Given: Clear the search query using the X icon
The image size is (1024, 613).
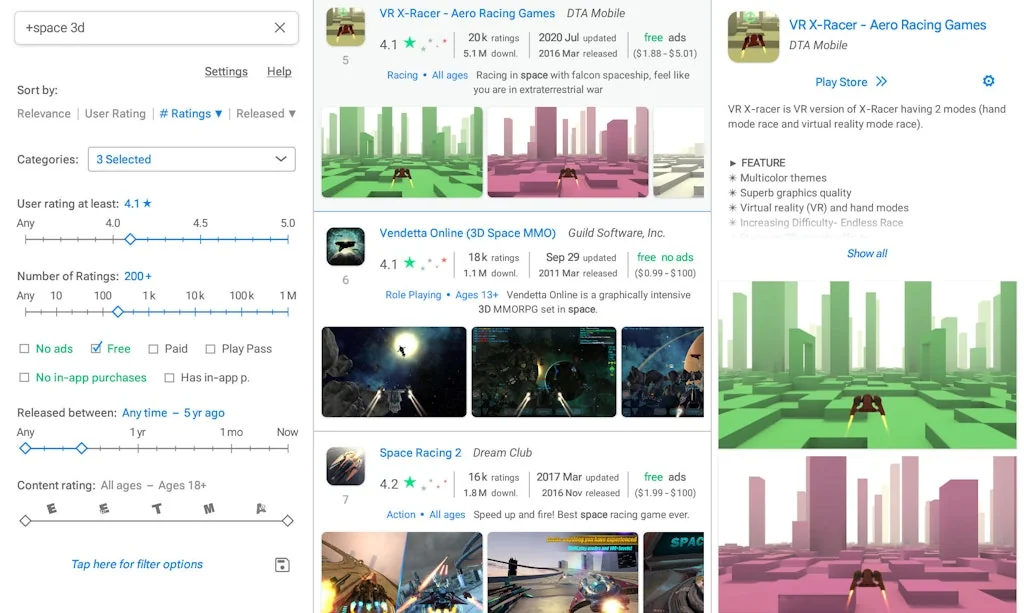Looking at the screenshot, I should [x=279, y=28].
